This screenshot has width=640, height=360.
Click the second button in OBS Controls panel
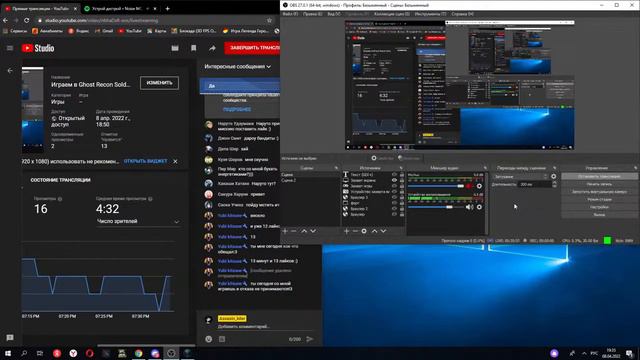pos(599,184)
